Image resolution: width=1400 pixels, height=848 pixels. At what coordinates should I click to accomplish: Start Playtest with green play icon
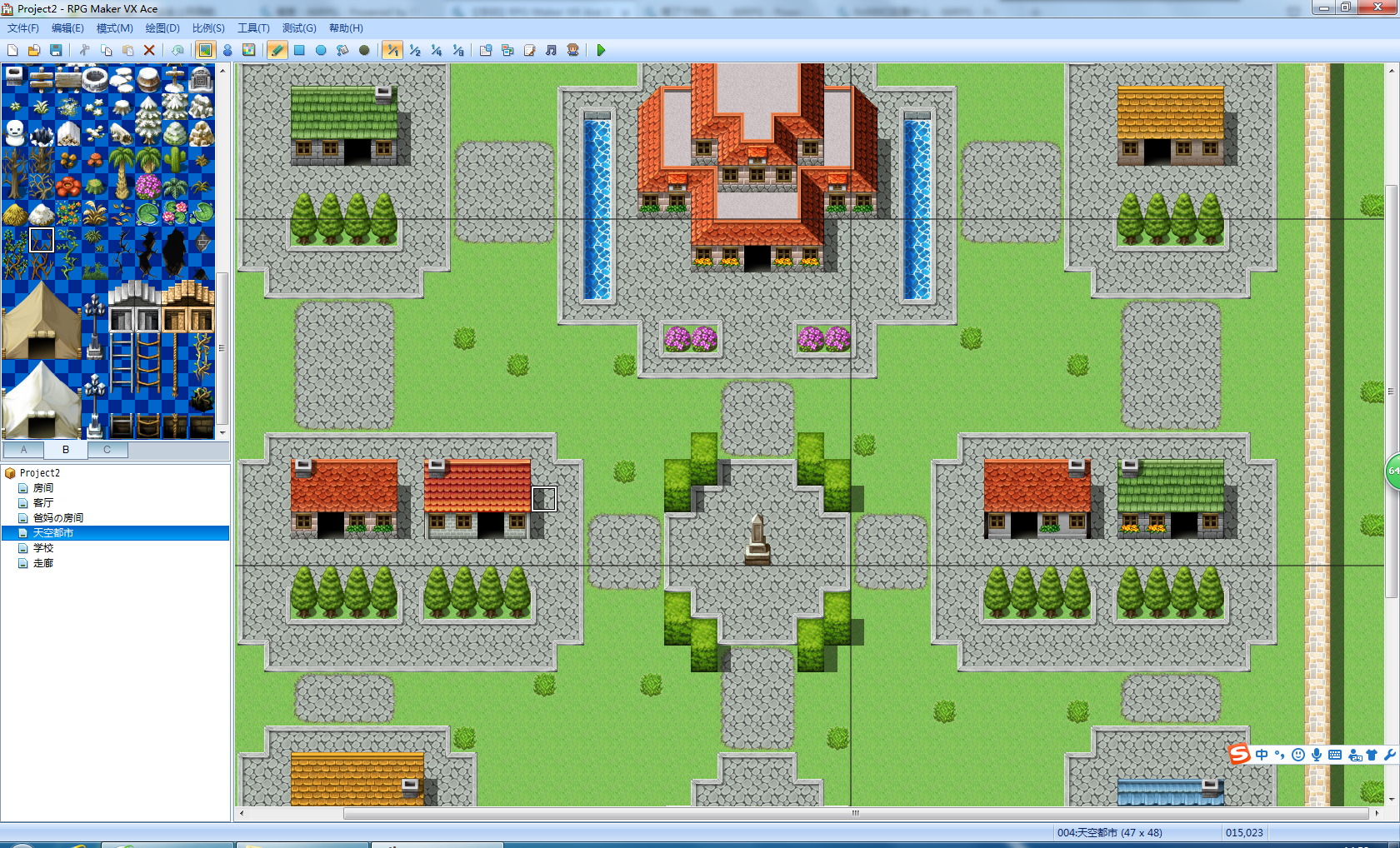pyautogui.click(x=601, y=51)
